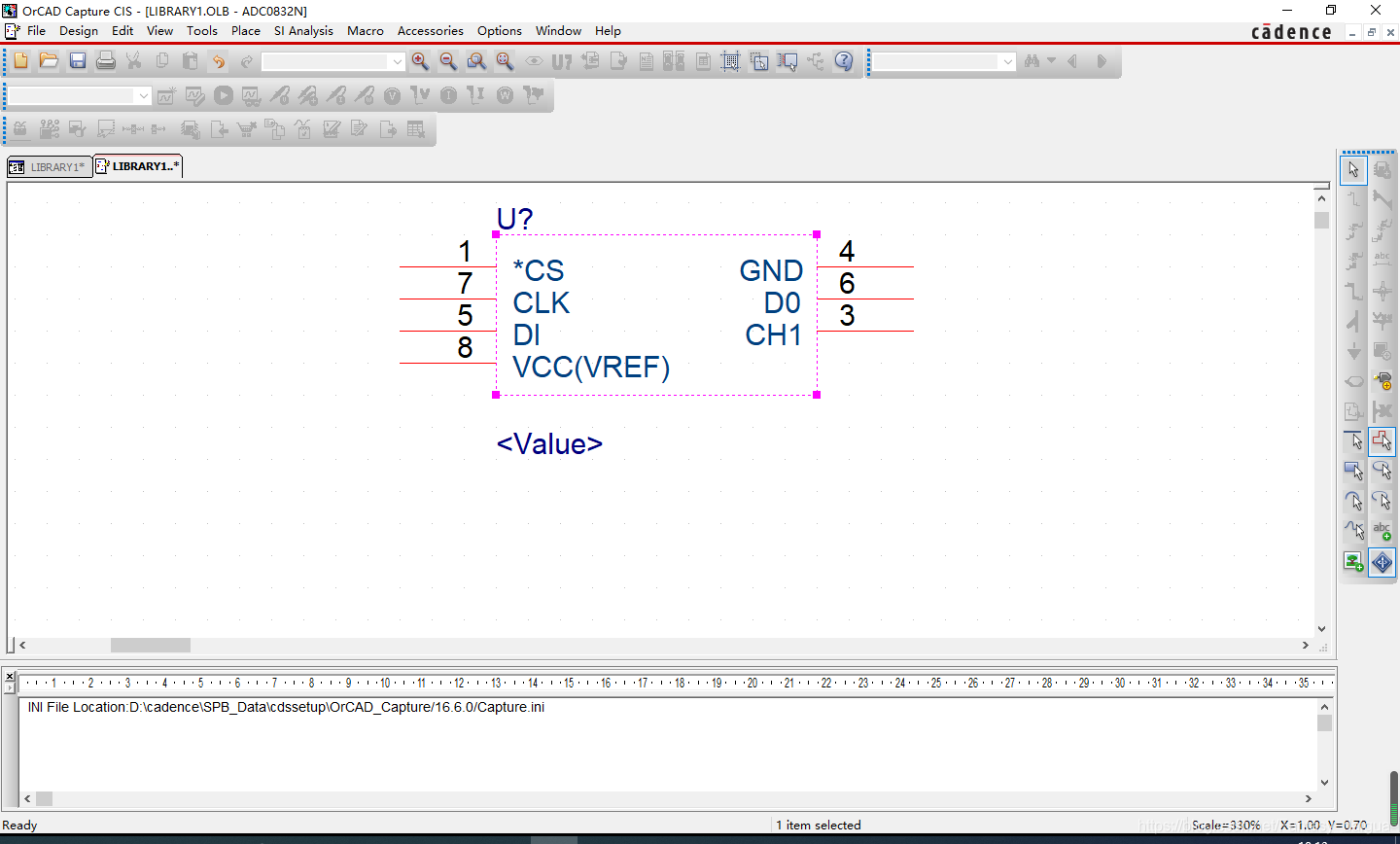1400x844 pixels.
Task: Click the Zoom Out magnifier icon
Action: tap(448, 61)
